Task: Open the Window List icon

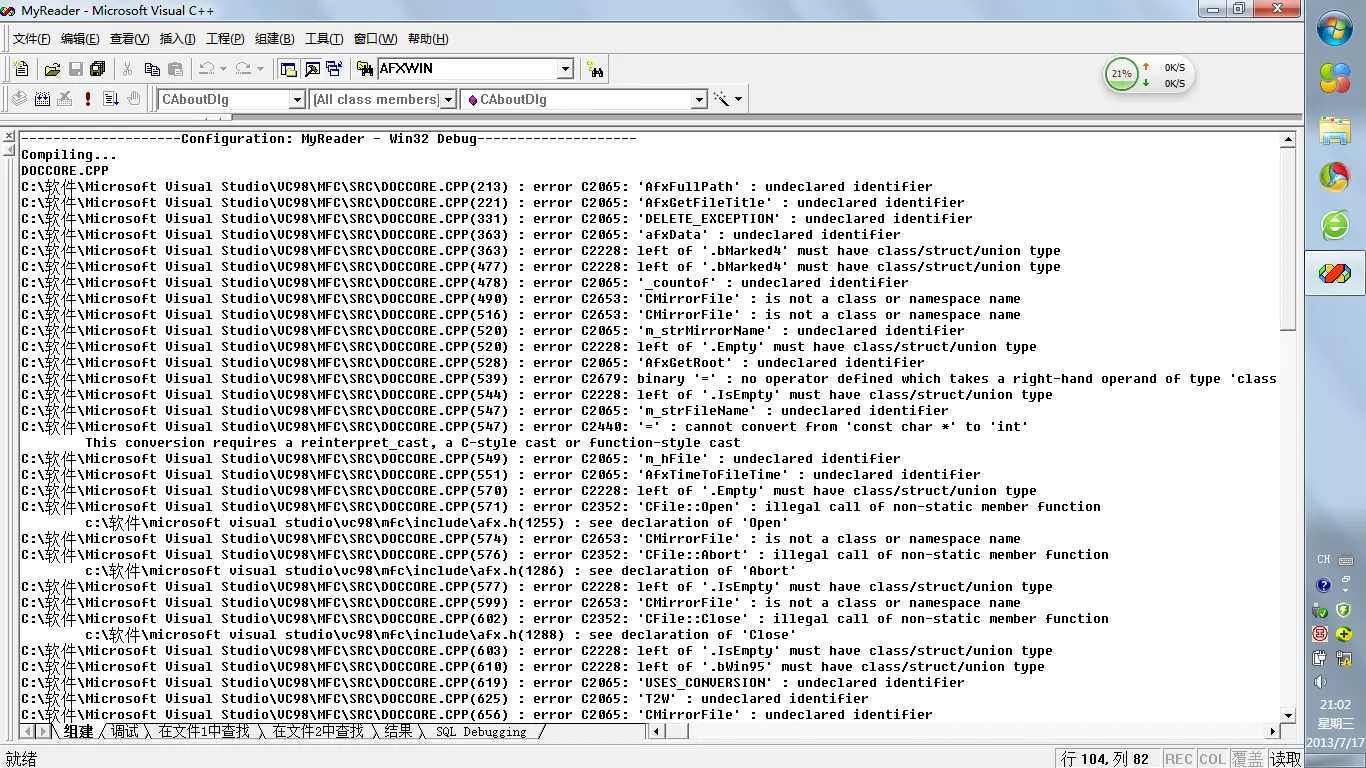Action: 334,69
